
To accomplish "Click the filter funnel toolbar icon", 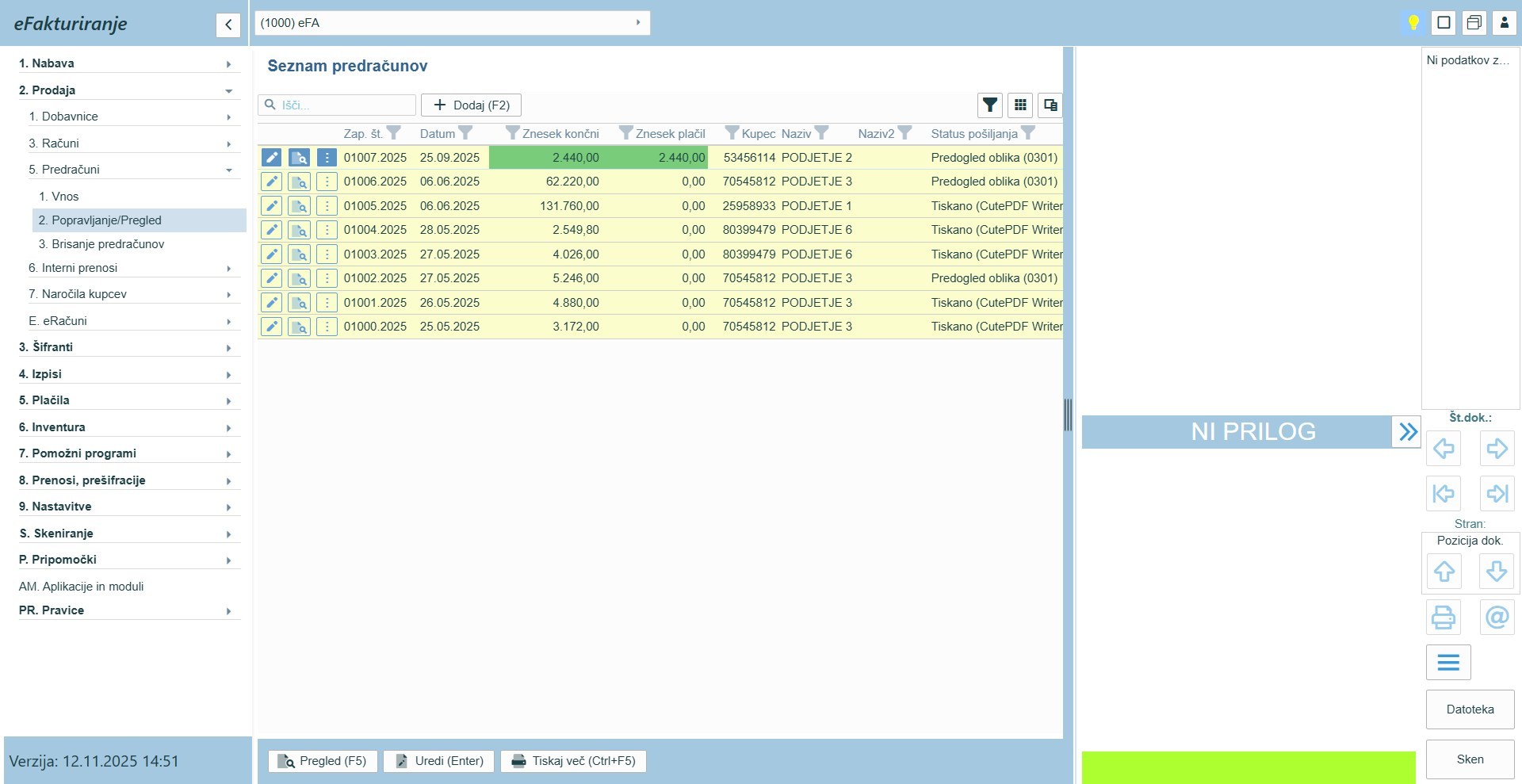I will click(x=989, y=105).
